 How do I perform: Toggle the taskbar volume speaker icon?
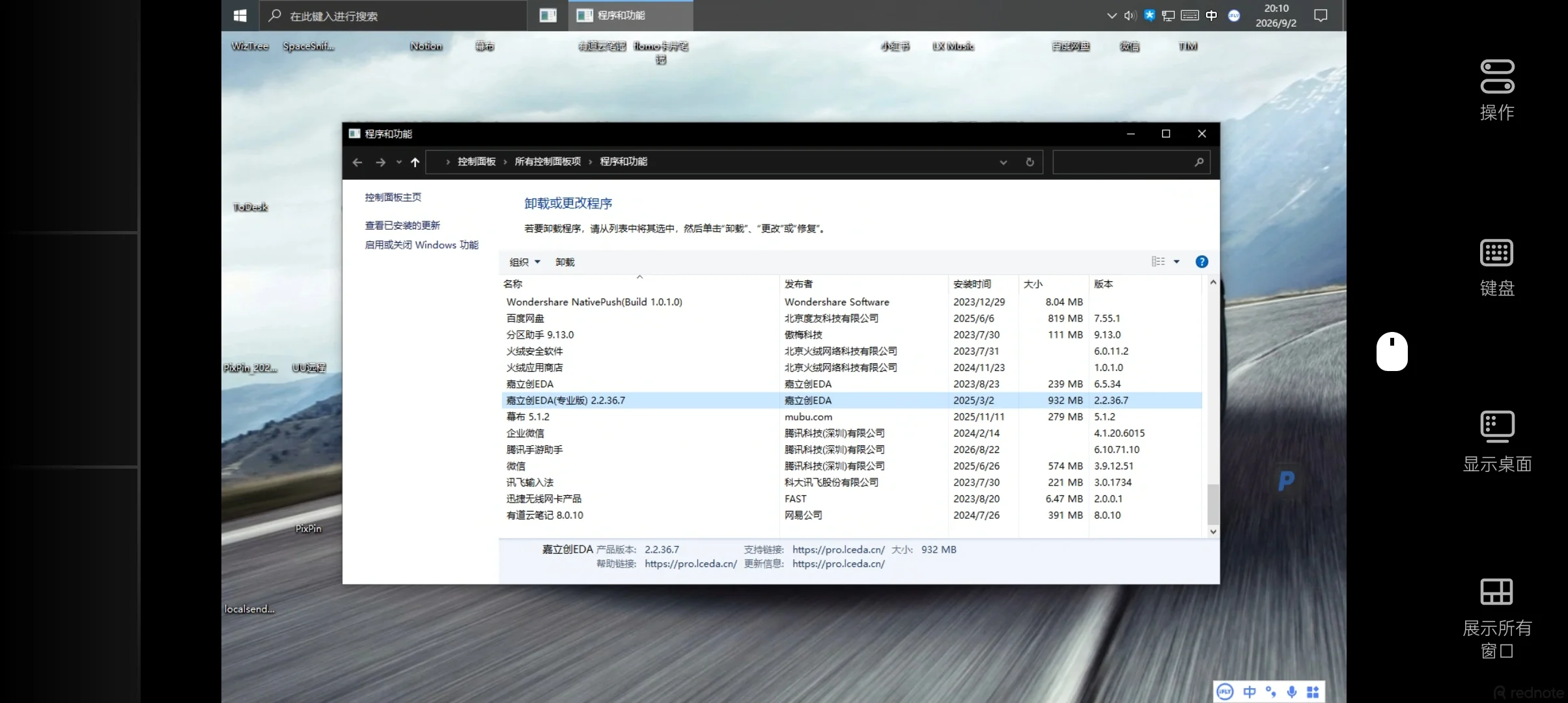[x=1130, y=16]
